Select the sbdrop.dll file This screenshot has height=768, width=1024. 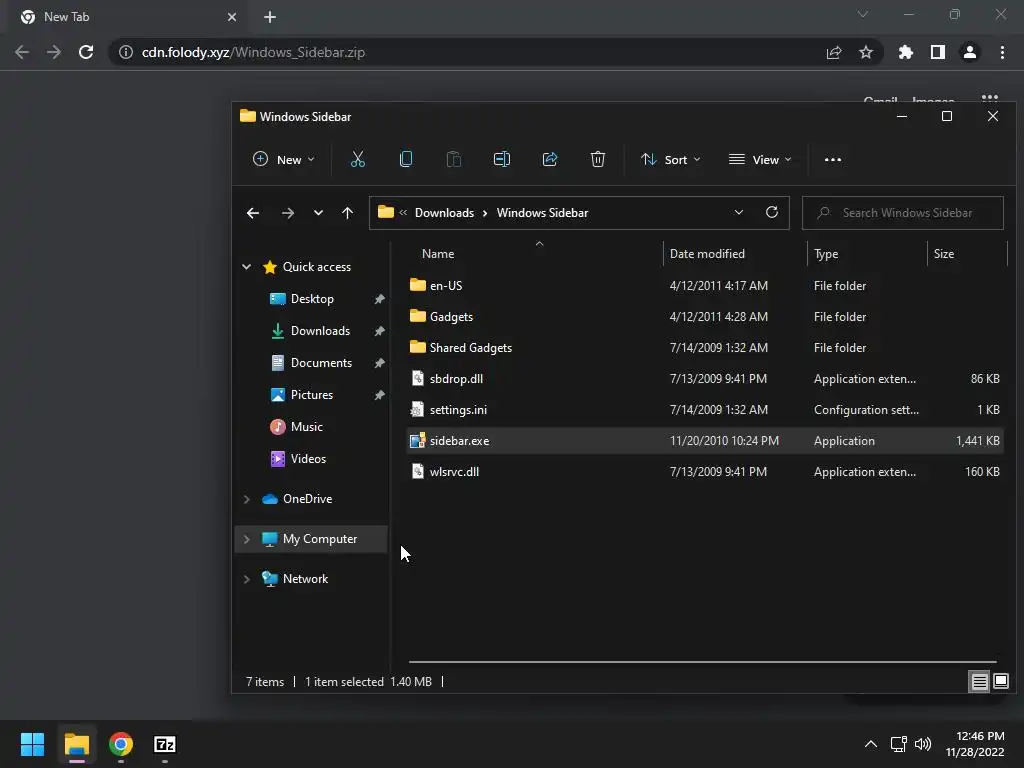pyautogui.click(x=704, y=379)
